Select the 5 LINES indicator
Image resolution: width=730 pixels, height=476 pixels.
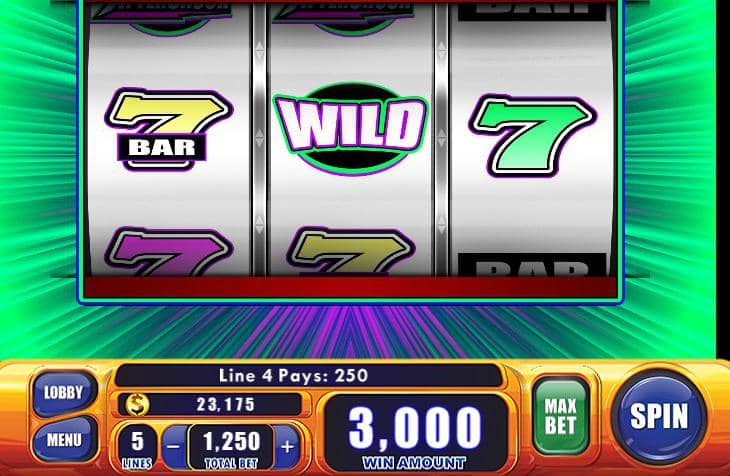pos(137,448)
